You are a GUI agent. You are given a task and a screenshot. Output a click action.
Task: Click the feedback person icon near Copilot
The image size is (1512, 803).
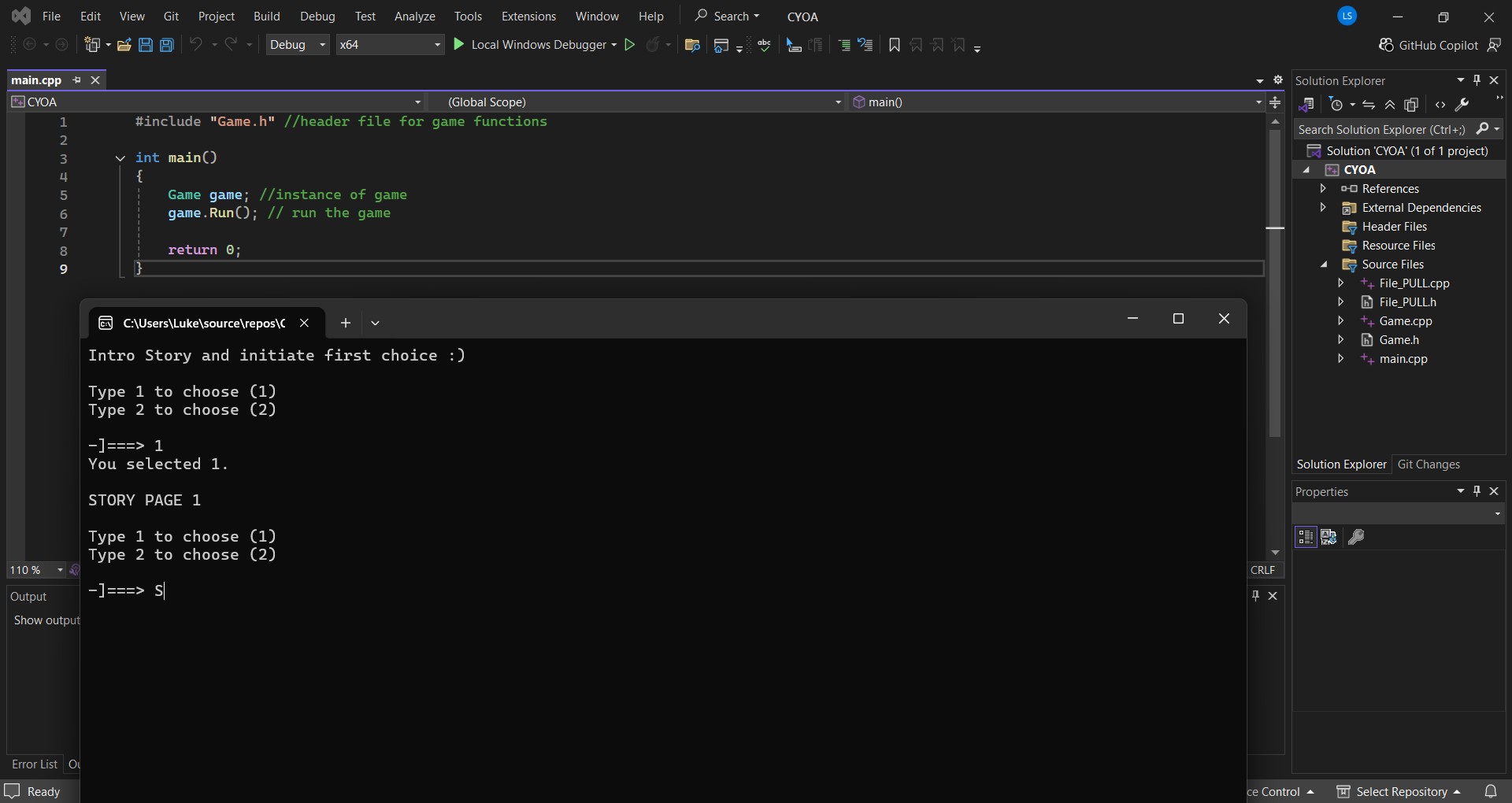[1495, 45]
